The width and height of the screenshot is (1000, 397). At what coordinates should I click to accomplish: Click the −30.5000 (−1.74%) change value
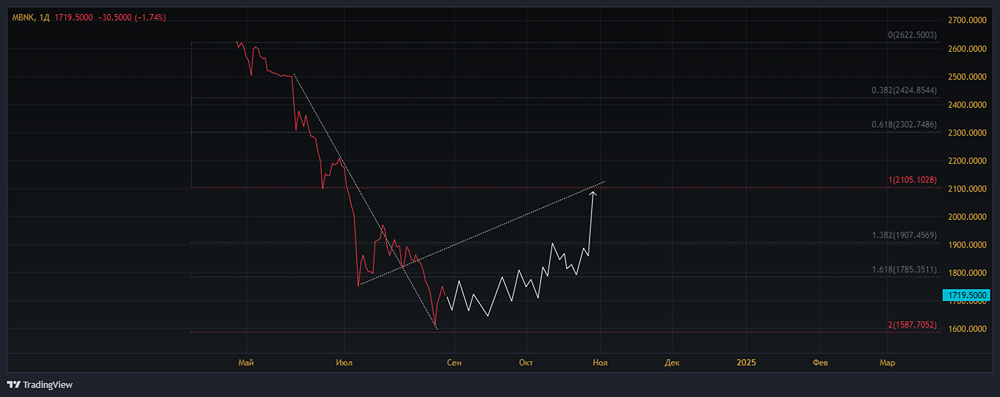[132, 18]
